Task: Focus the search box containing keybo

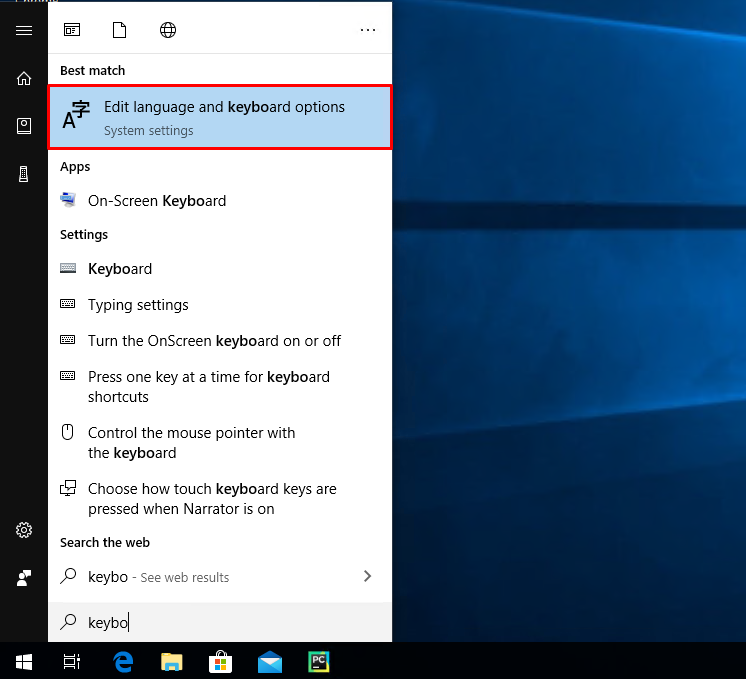Action: tap(220, 622)
